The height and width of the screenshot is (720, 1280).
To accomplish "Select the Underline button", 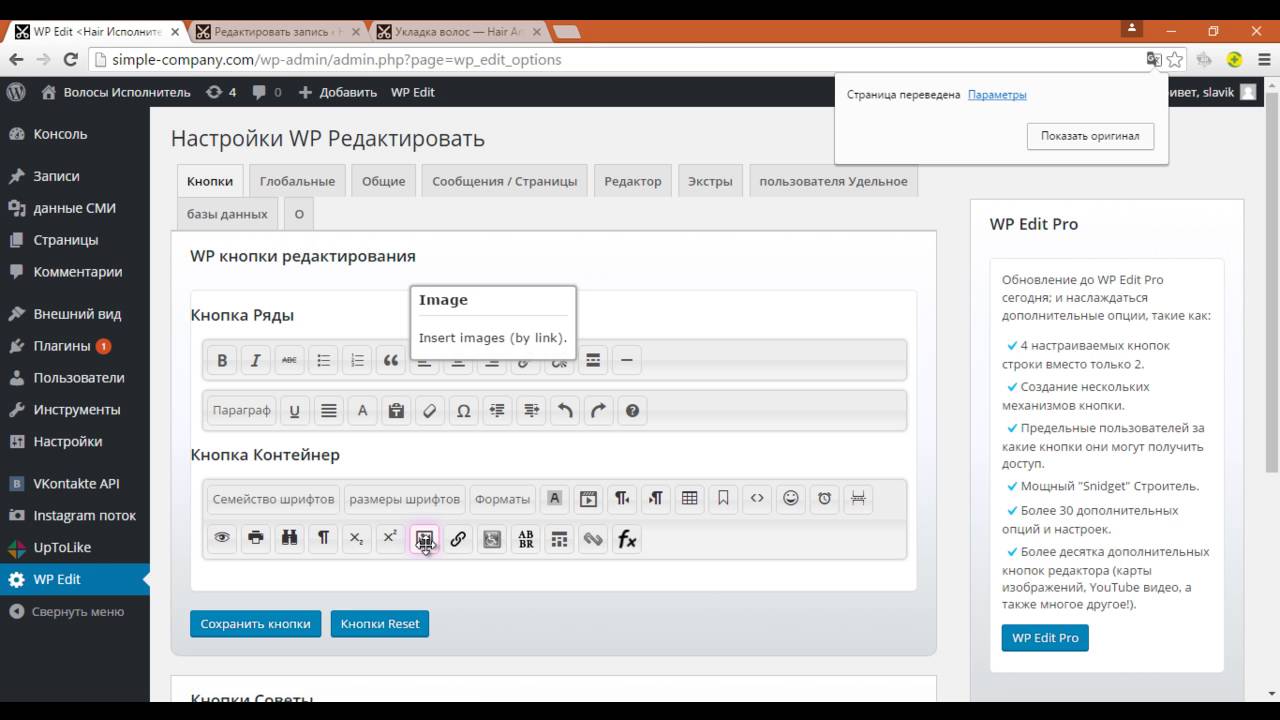I will [x=294, y=411].
